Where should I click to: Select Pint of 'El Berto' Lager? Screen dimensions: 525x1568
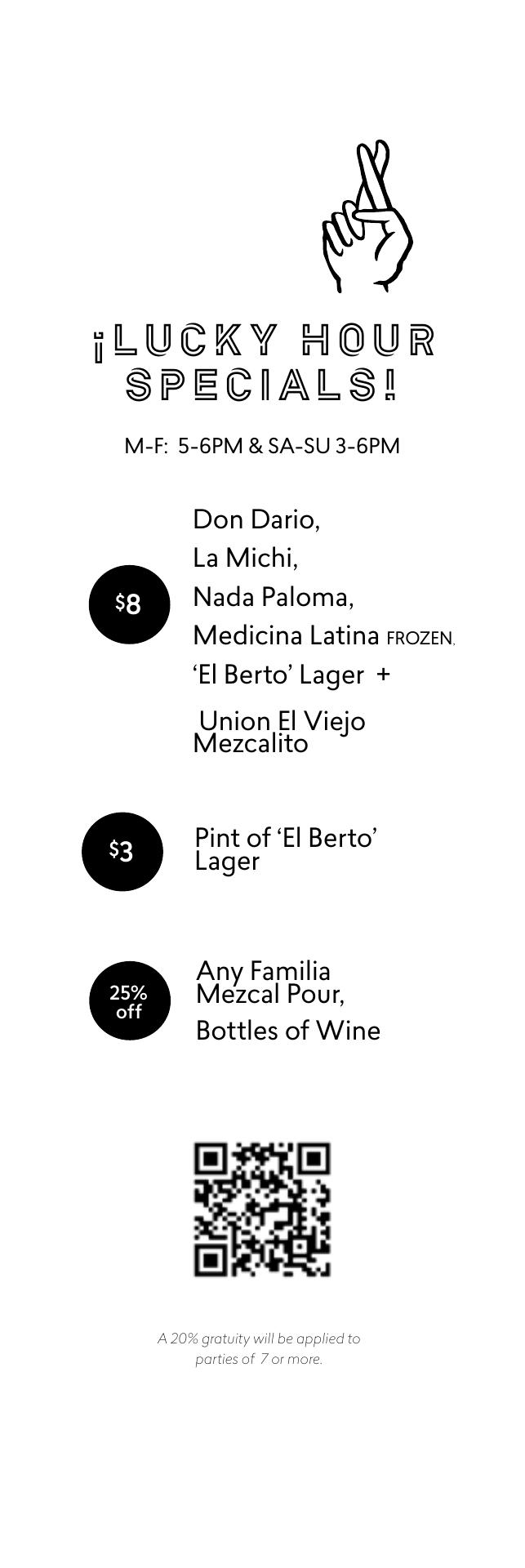coord(284,849)
